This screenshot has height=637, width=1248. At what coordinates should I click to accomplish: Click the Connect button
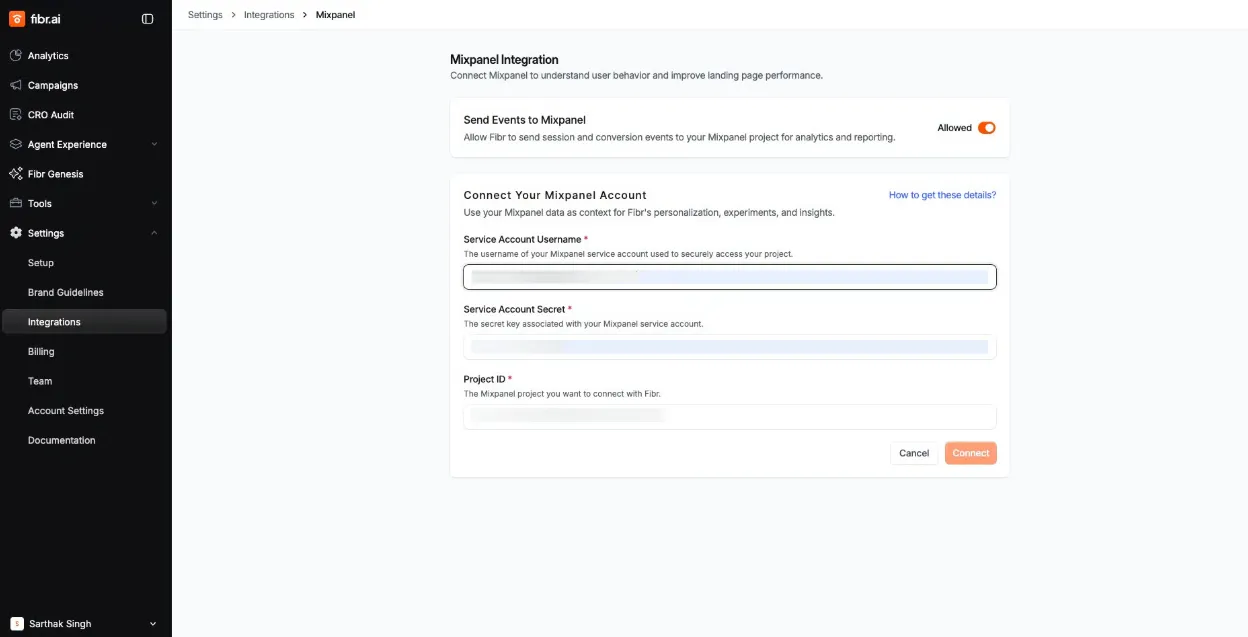click(971, 453)
